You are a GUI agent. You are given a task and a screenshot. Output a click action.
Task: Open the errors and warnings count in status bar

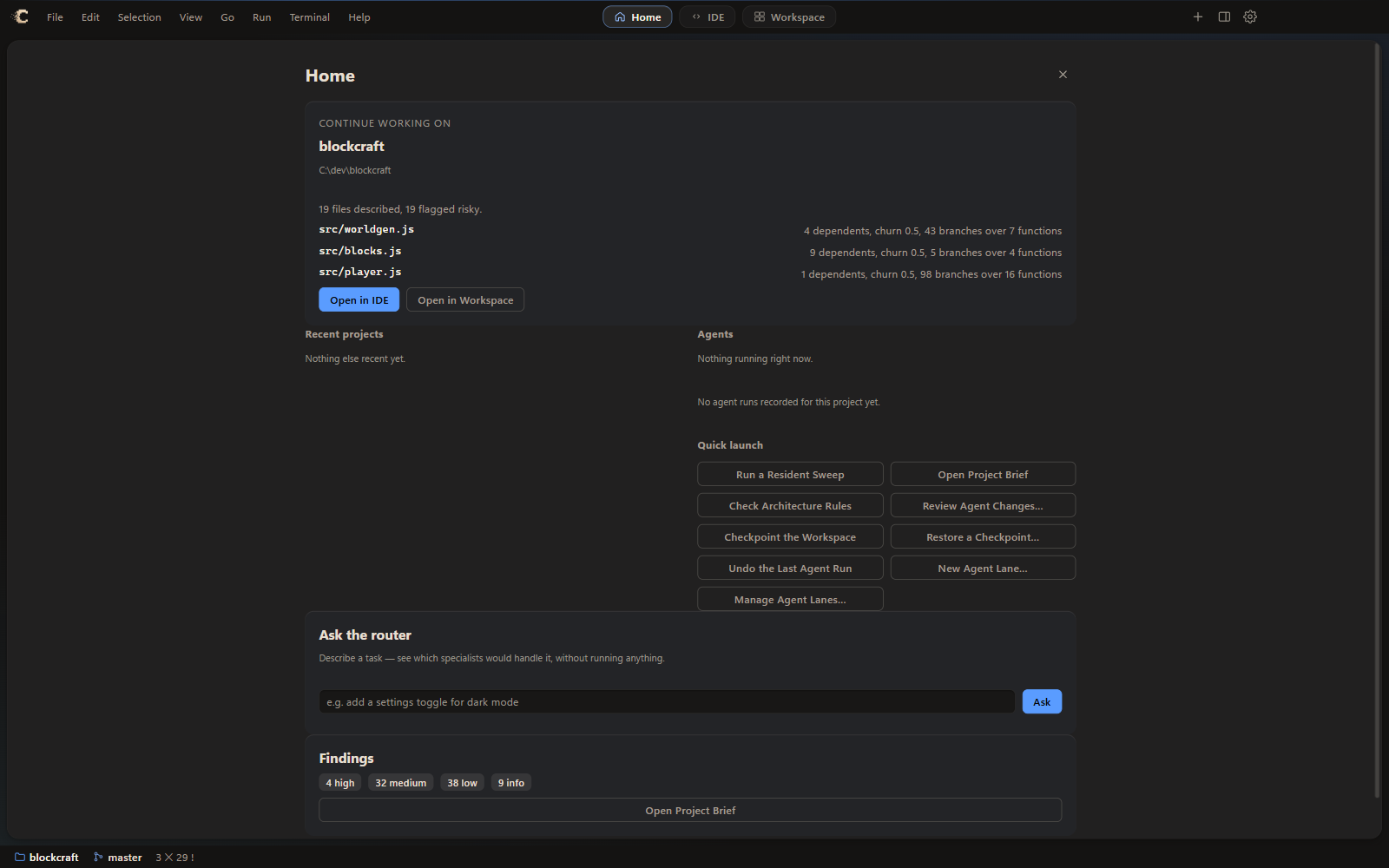pos(174,857)
